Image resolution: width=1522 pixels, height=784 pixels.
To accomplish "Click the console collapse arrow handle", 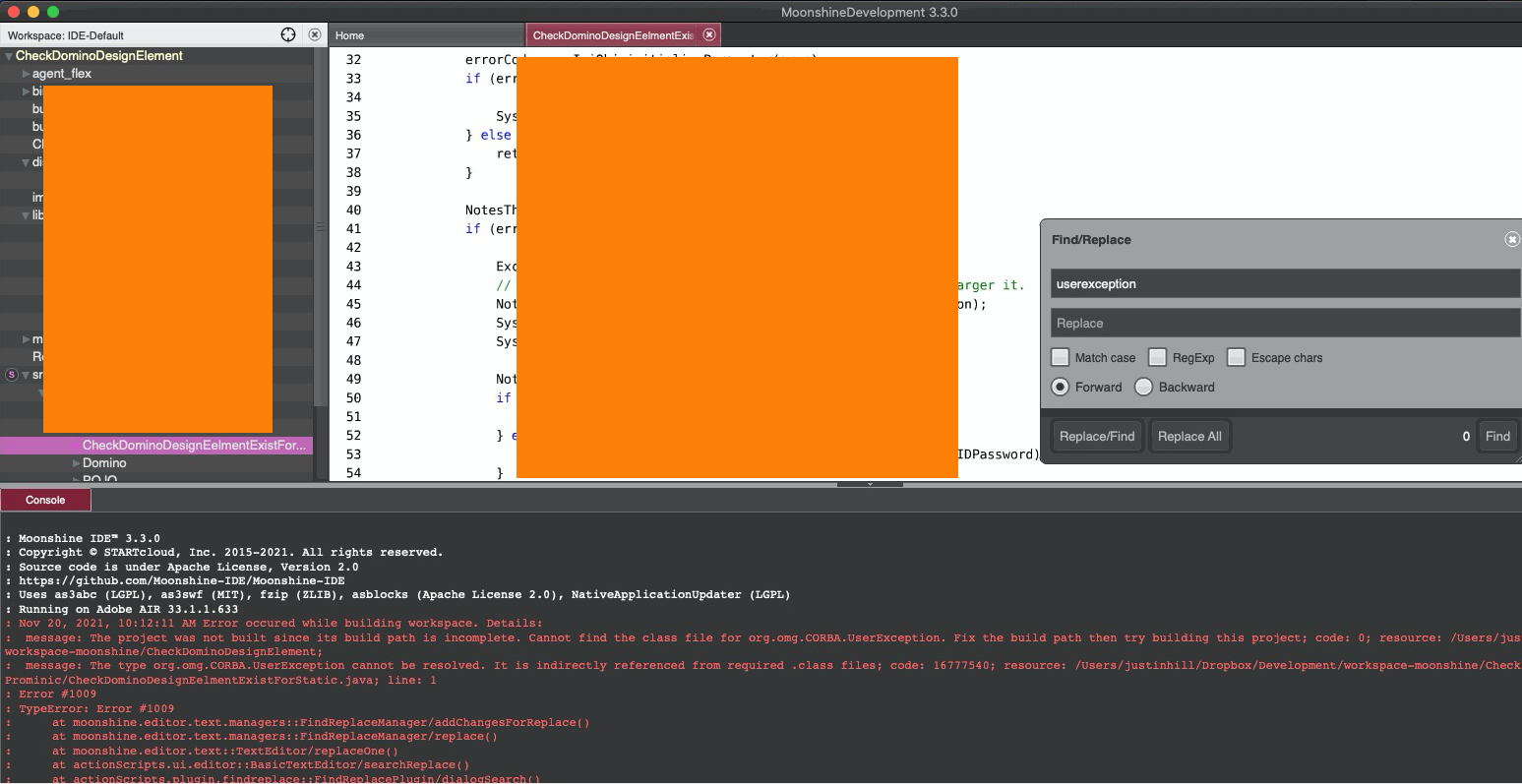I will [870, 484].
